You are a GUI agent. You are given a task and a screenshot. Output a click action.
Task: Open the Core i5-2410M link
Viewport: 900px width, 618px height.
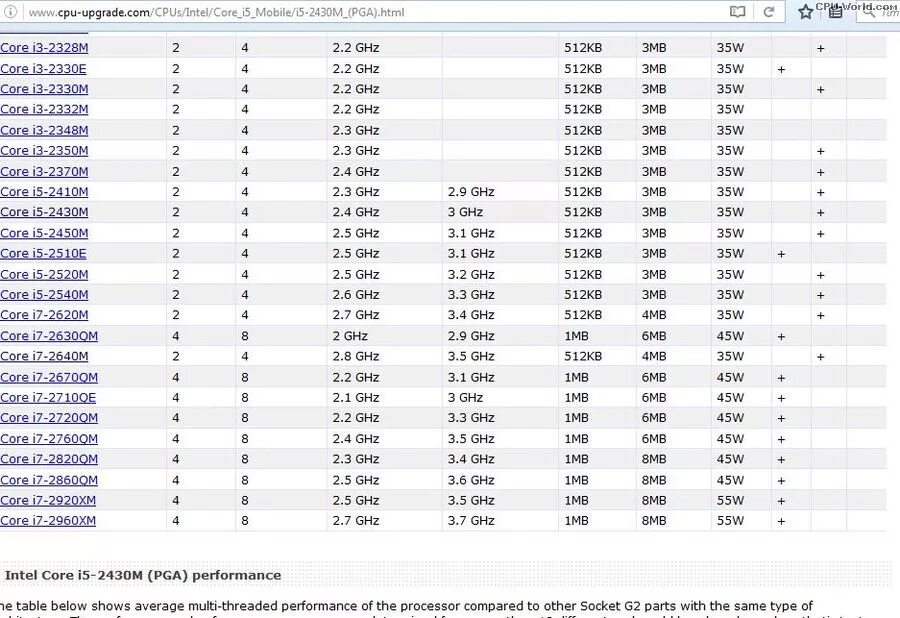tap(44, 192)
